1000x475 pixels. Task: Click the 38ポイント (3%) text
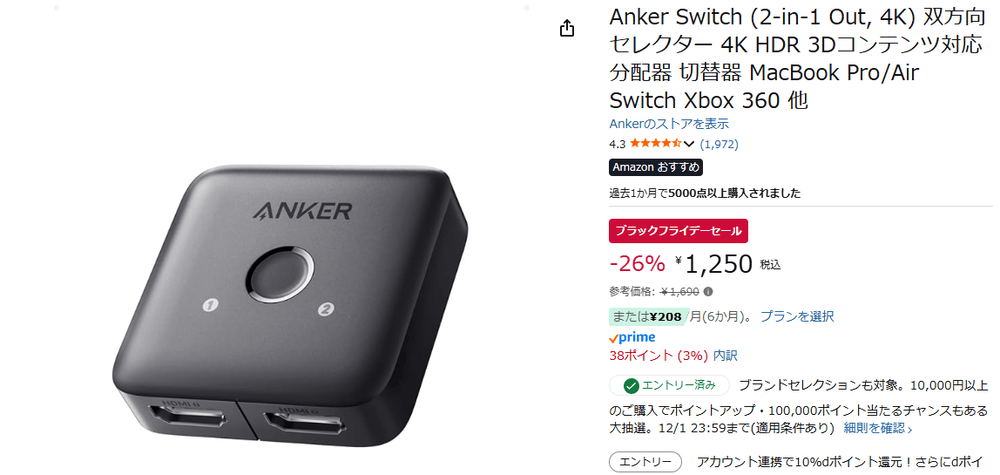coord(657,356)
